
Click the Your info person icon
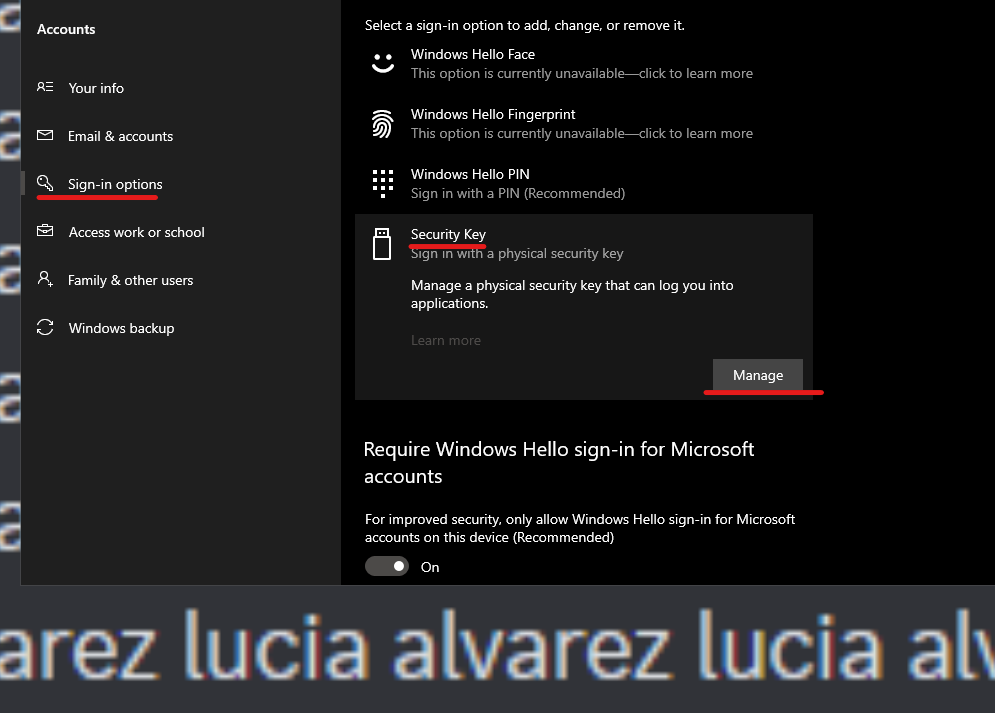pyautogui.click(x=45, y=87)
